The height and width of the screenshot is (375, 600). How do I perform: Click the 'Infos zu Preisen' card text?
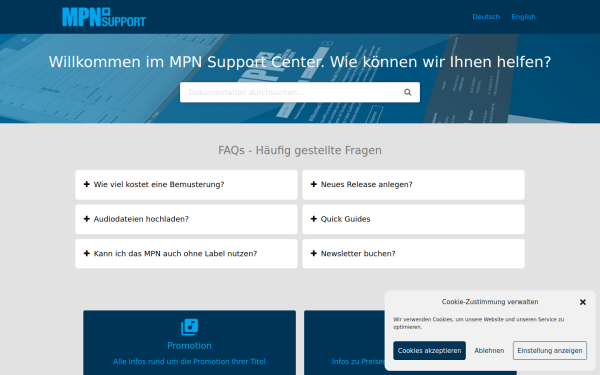click(x=358, y=361)
